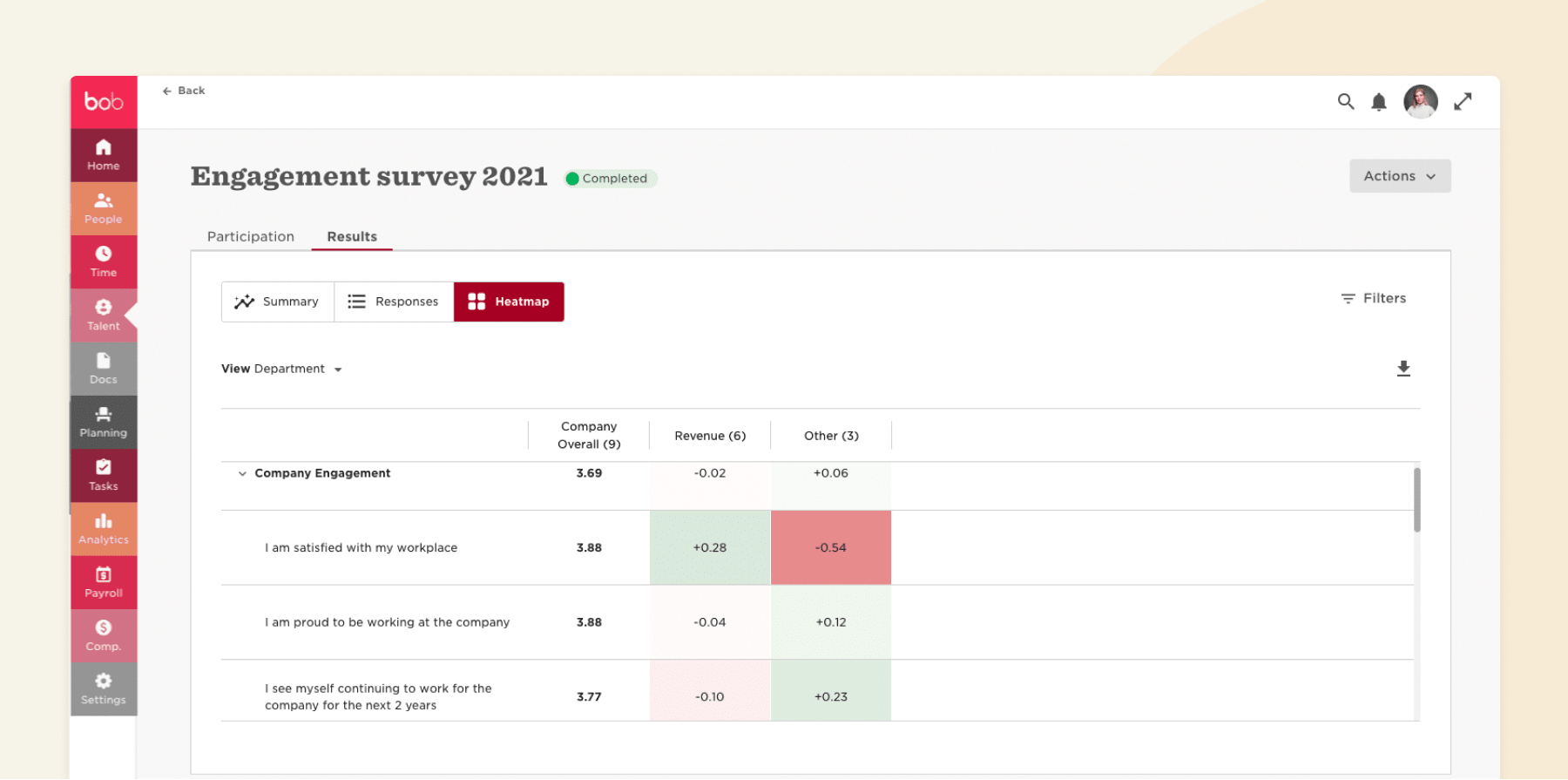Click +0.23 heatmap cell

831,691
